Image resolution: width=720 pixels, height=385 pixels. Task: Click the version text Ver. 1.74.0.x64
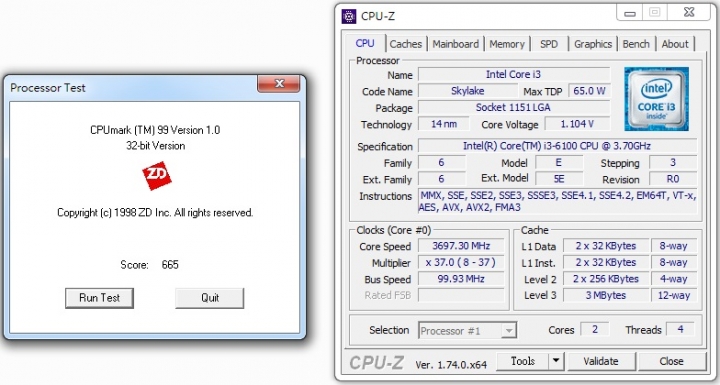point(451,365)
